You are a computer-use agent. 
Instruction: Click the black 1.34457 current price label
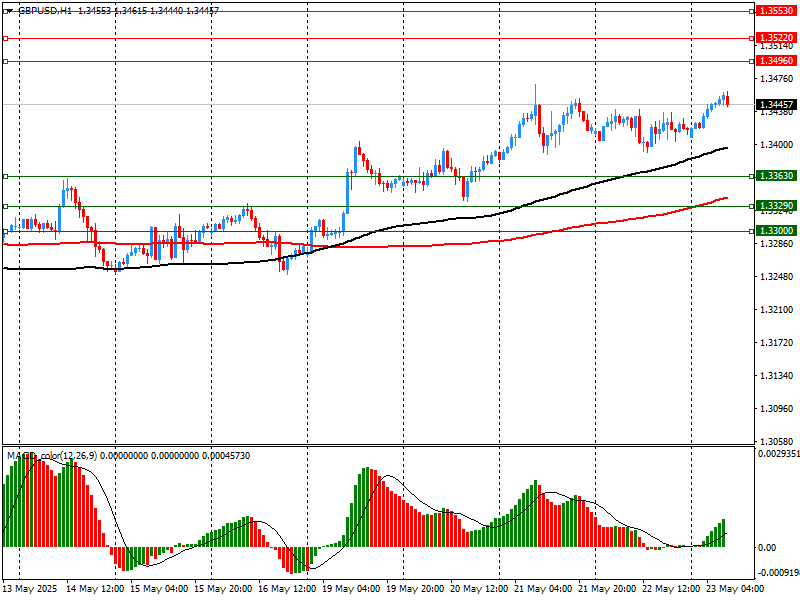pyautogui.click(x=776, y=104)
